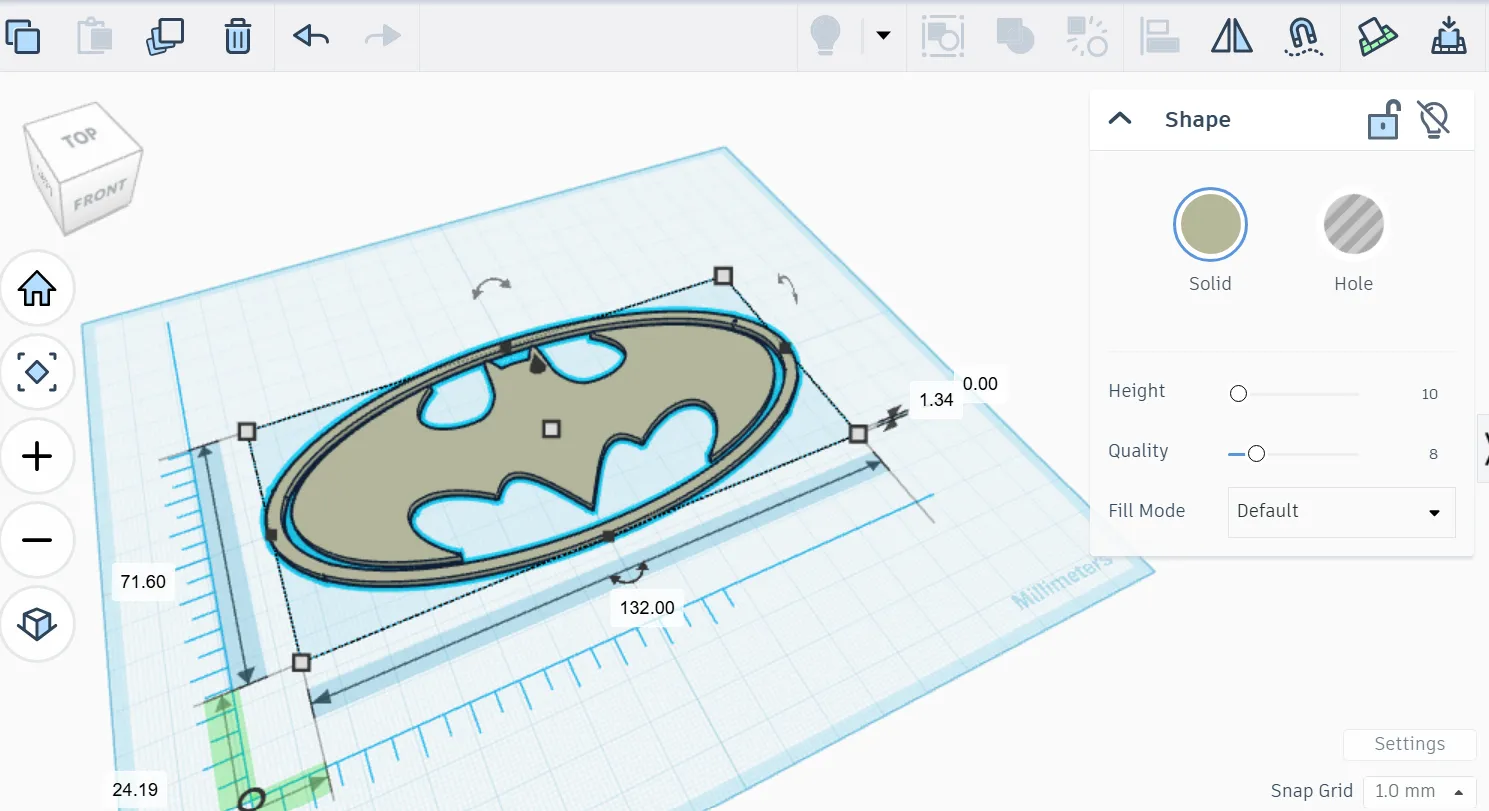Open grid Settings
Image resolution: width=1489 pixels, height=811 pixels.
tap(1409, 744)
